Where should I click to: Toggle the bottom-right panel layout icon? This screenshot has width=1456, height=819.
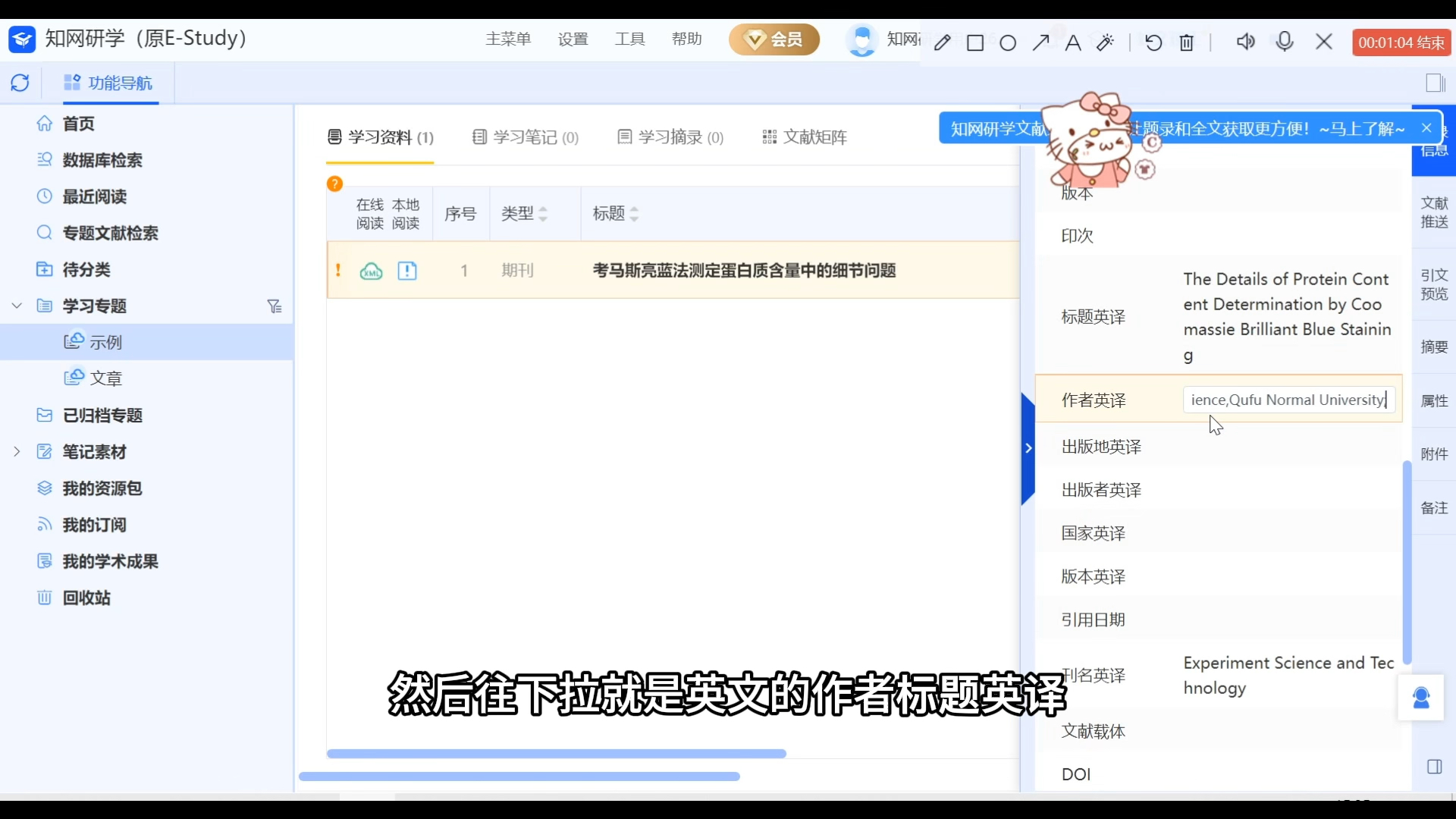[1434, 767]
